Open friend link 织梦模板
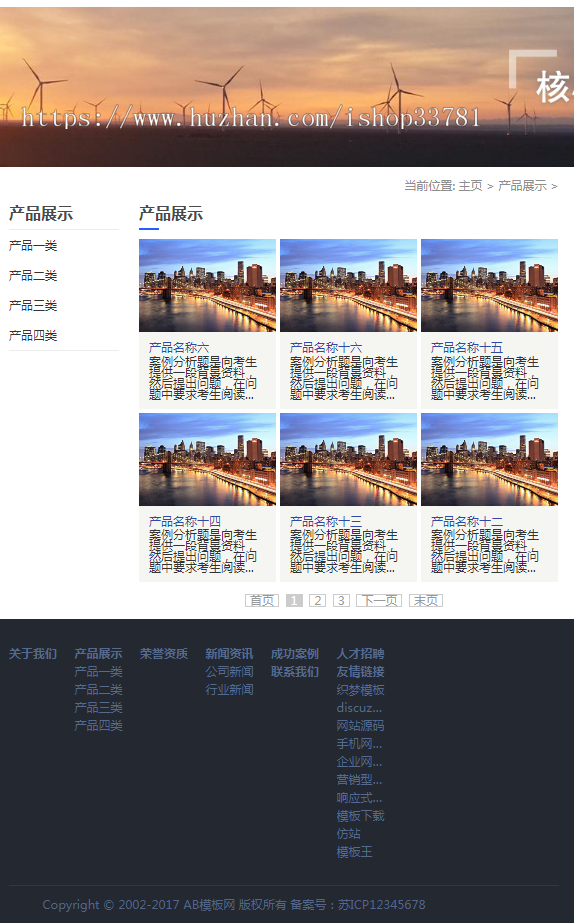The width and height of the screenshot is (574, 924). [x=360, y=689]
